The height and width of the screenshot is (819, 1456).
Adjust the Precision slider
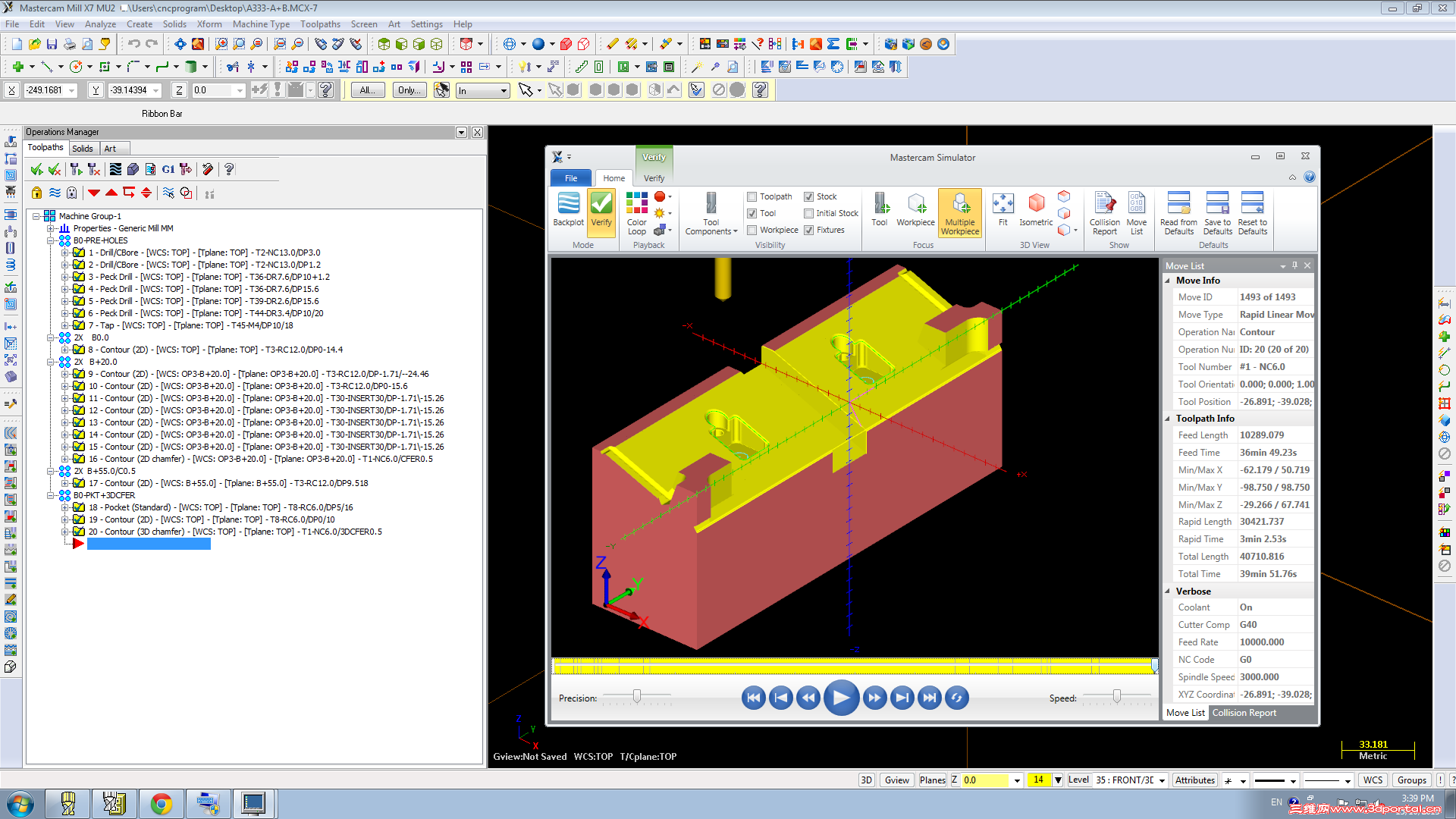pyautogui.click(x=637, y=696)
